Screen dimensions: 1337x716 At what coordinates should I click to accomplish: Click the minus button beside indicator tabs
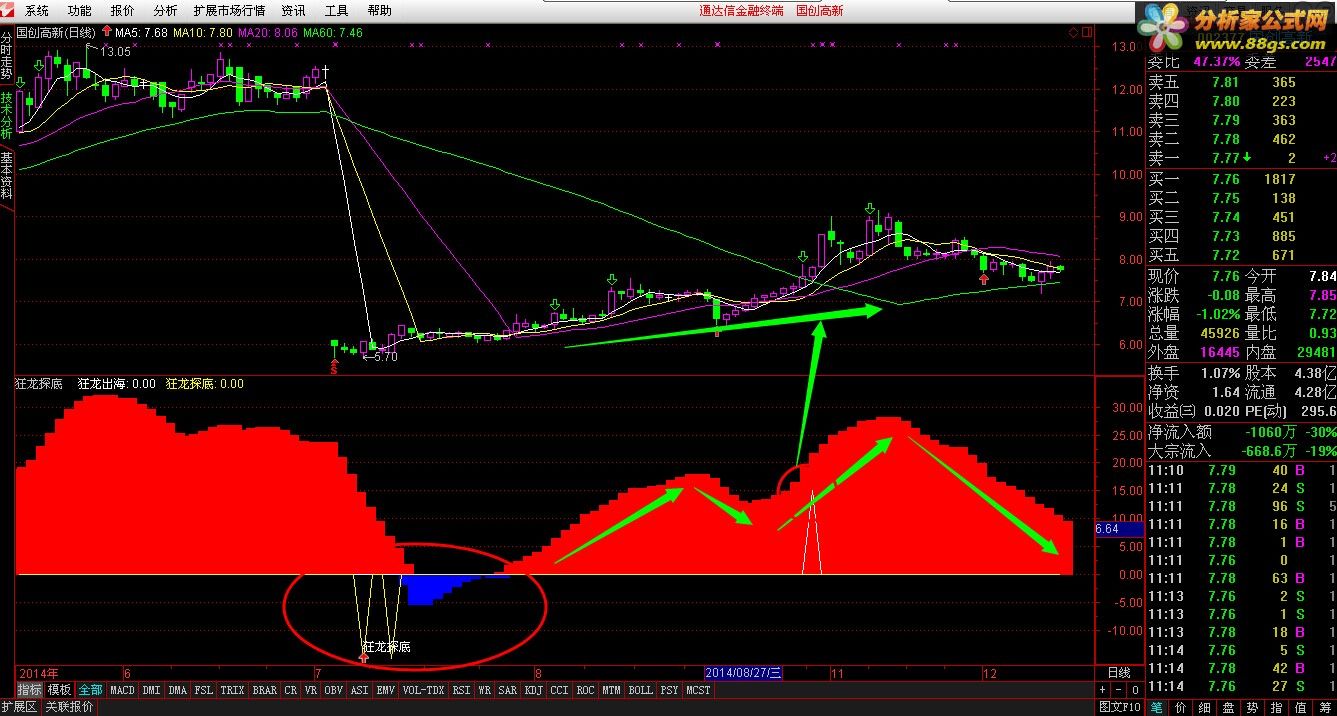(1119, 690)
